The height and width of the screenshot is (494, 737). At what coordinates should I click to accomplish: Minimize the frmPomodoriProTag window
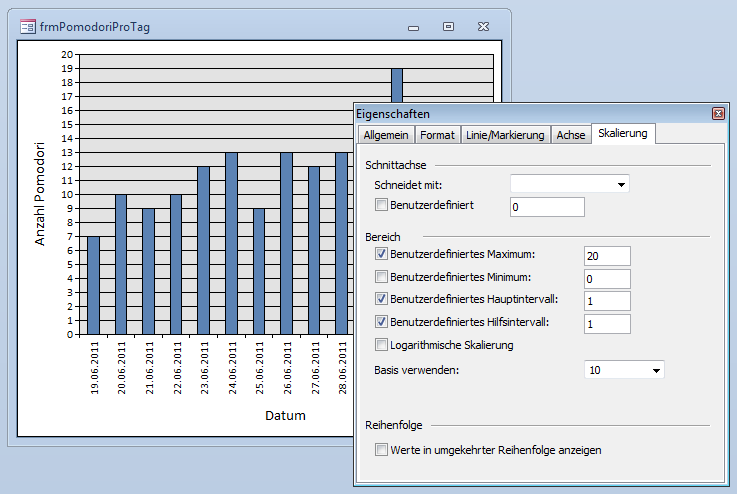pyautogui.click(x=413, y=26)
